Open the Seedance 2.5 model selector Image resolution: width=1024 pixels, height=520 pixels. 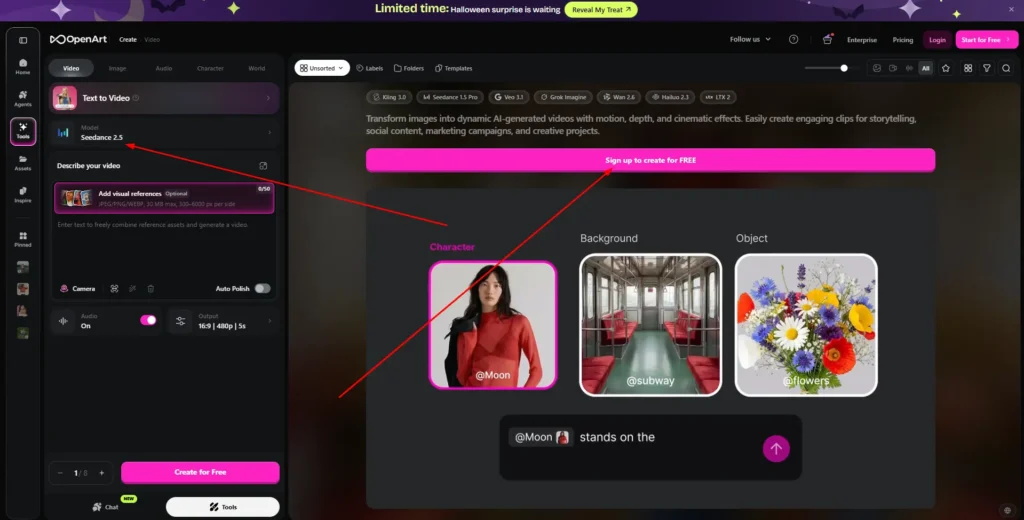pos(165,133)
